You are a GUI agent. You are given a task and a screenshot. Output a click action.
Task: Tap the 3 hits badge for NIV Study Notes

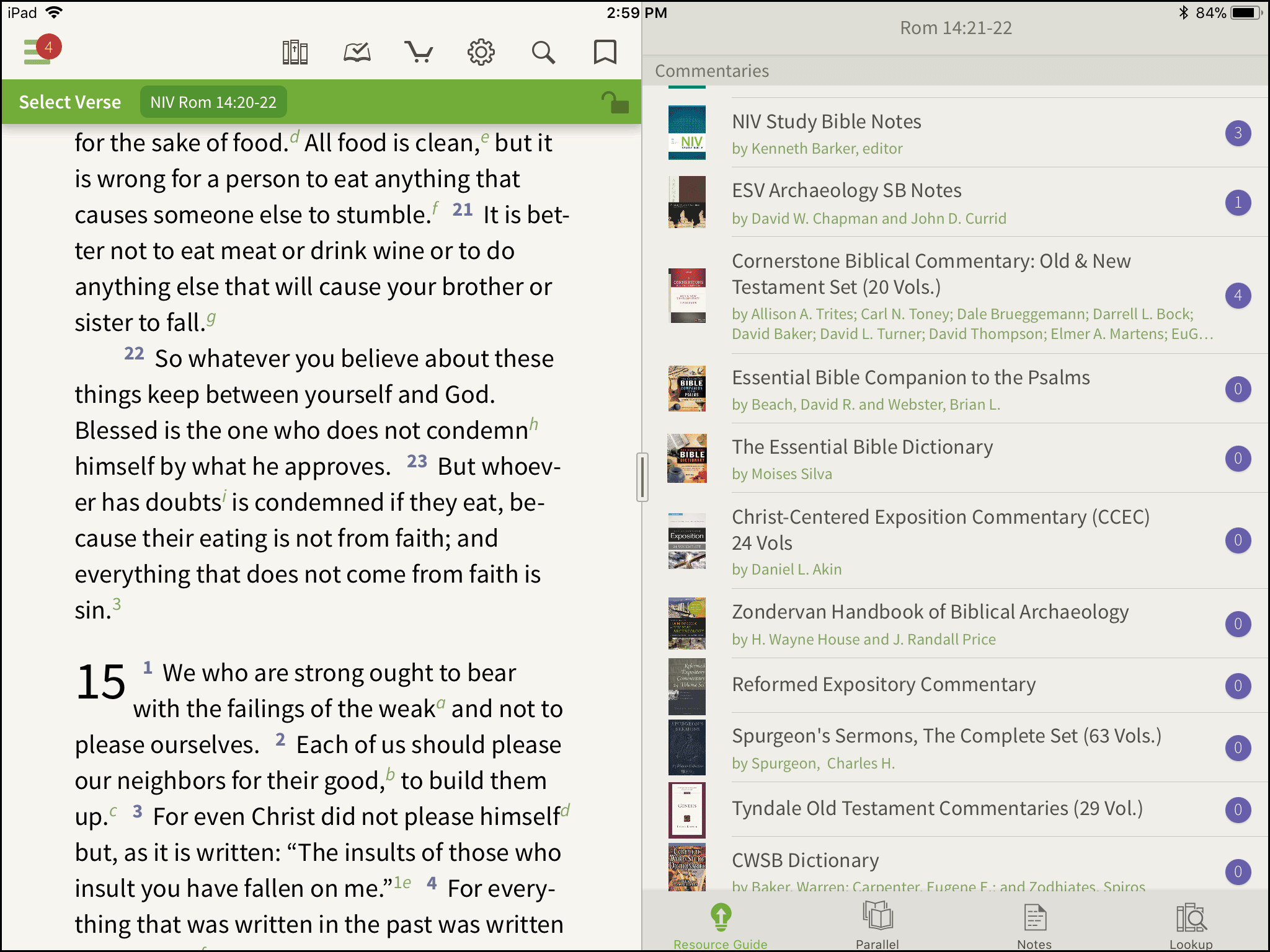(1238, 133)
